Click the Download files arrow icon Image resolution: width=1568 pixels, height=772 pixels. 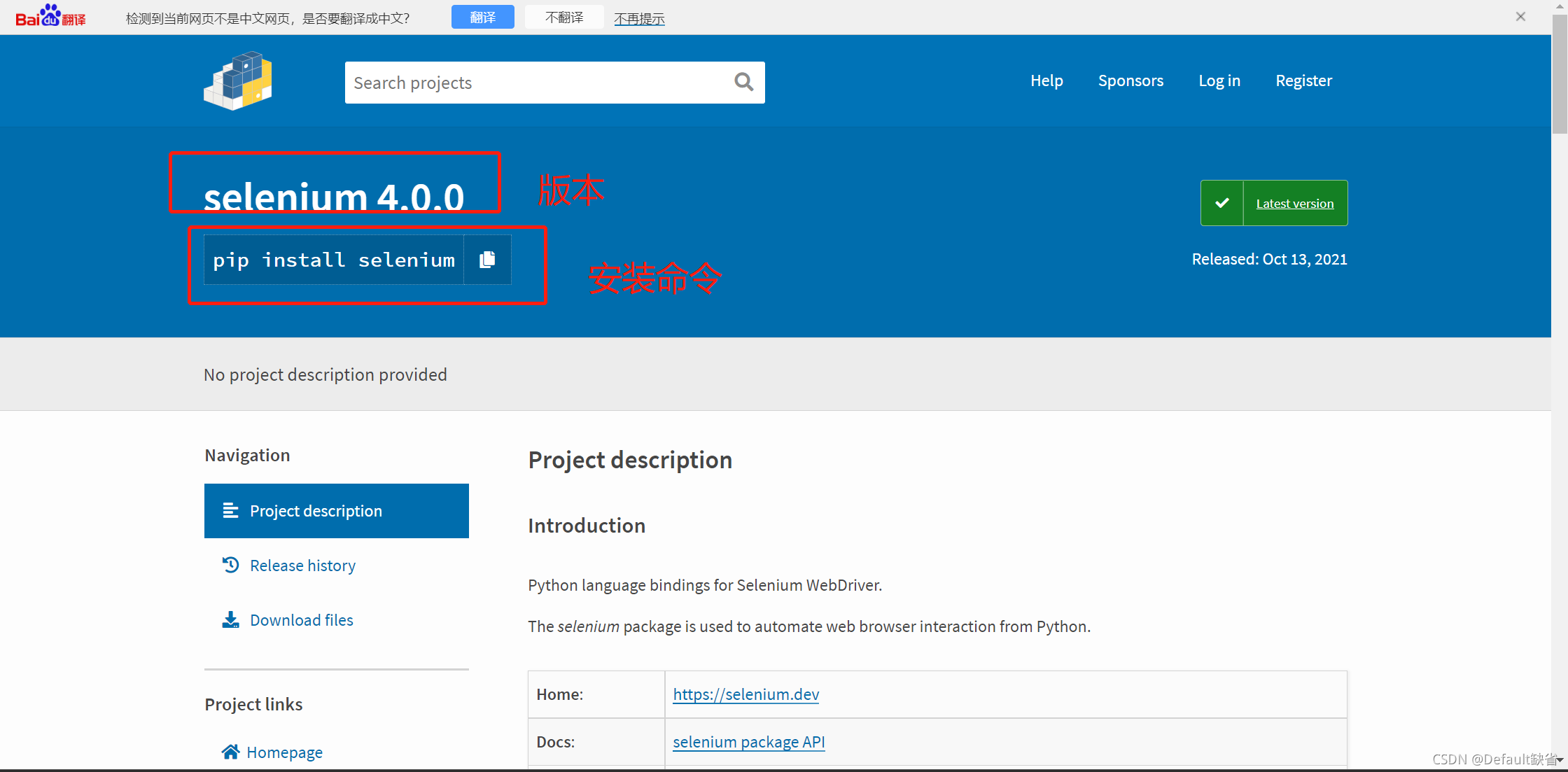[x=230, y=619]
